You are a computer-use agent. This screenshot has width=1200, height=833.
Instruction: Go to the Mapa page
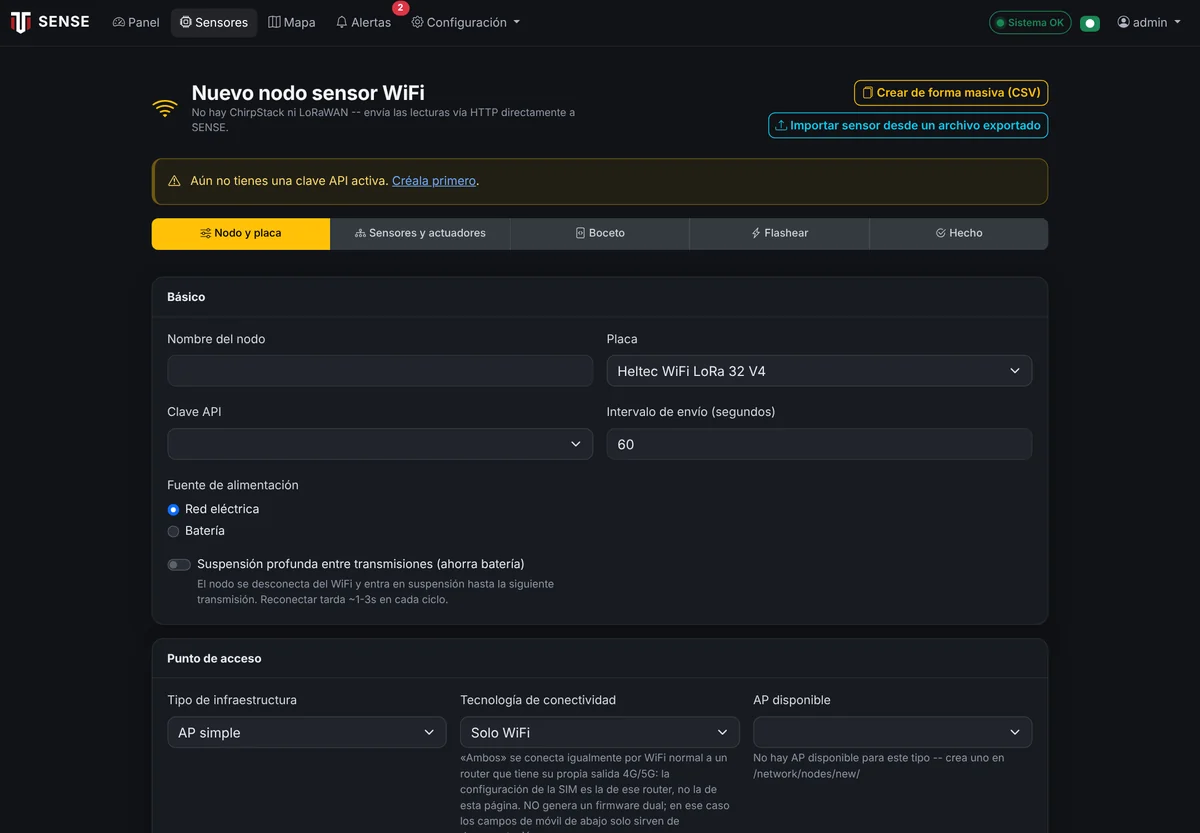click(292, 22)
